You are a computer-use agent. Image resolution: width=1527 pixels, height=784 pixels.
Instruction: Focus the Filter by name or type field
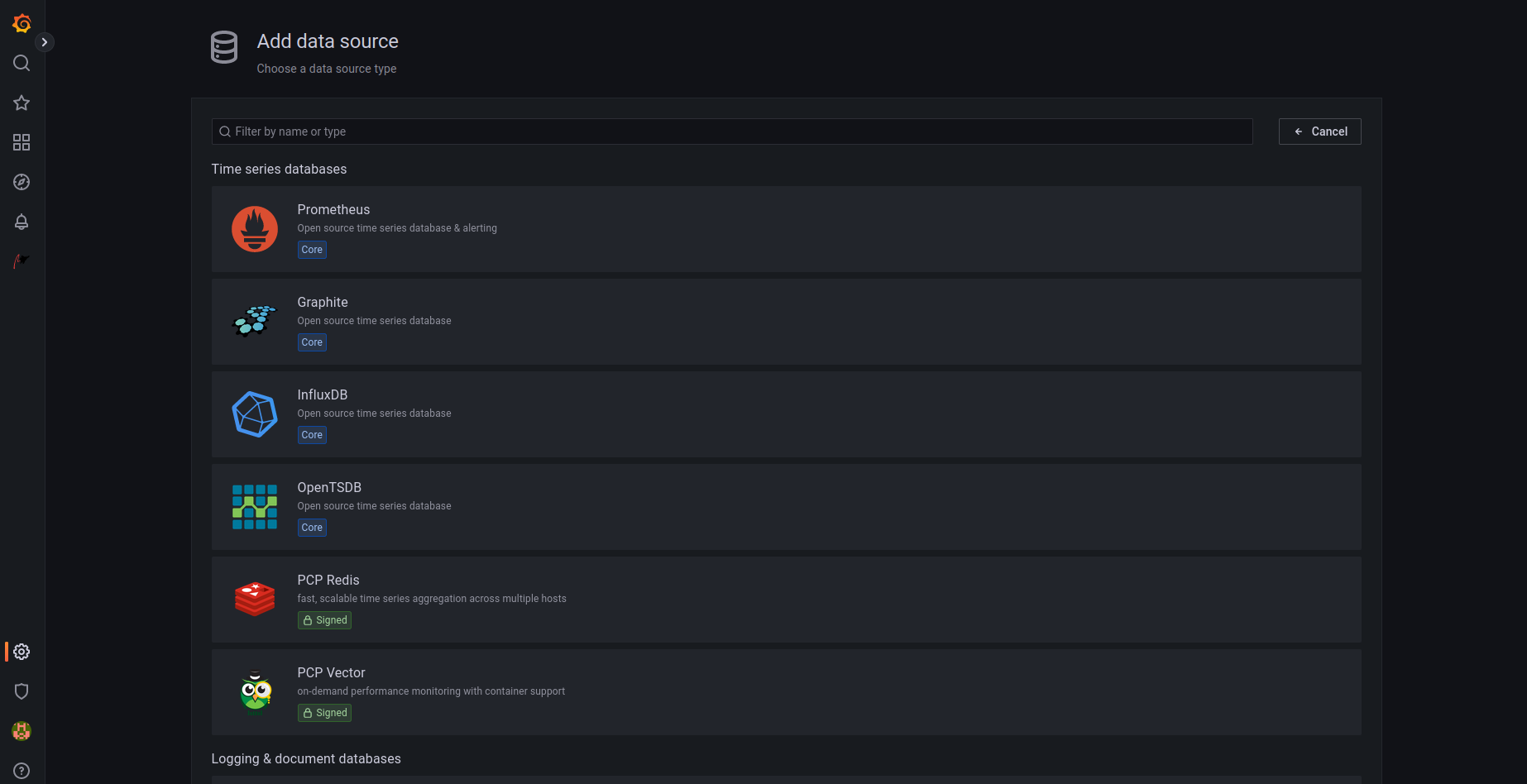(x=732, y=131)
